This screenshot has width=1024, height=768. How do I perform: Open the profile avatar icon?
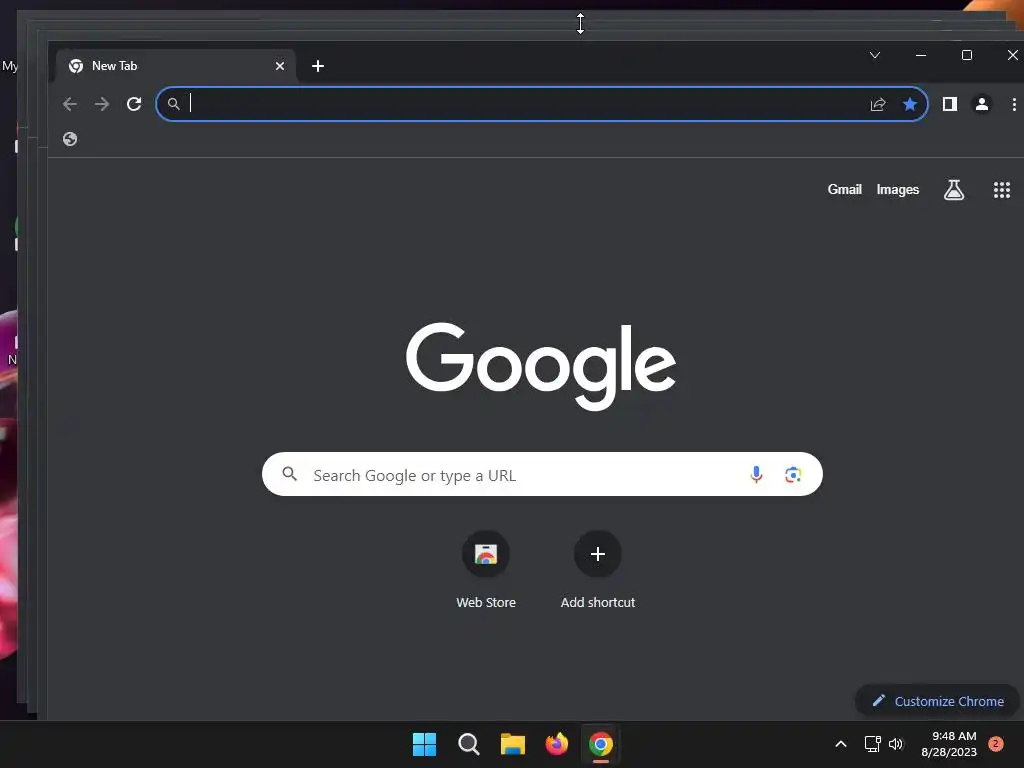tap(982, 104)
